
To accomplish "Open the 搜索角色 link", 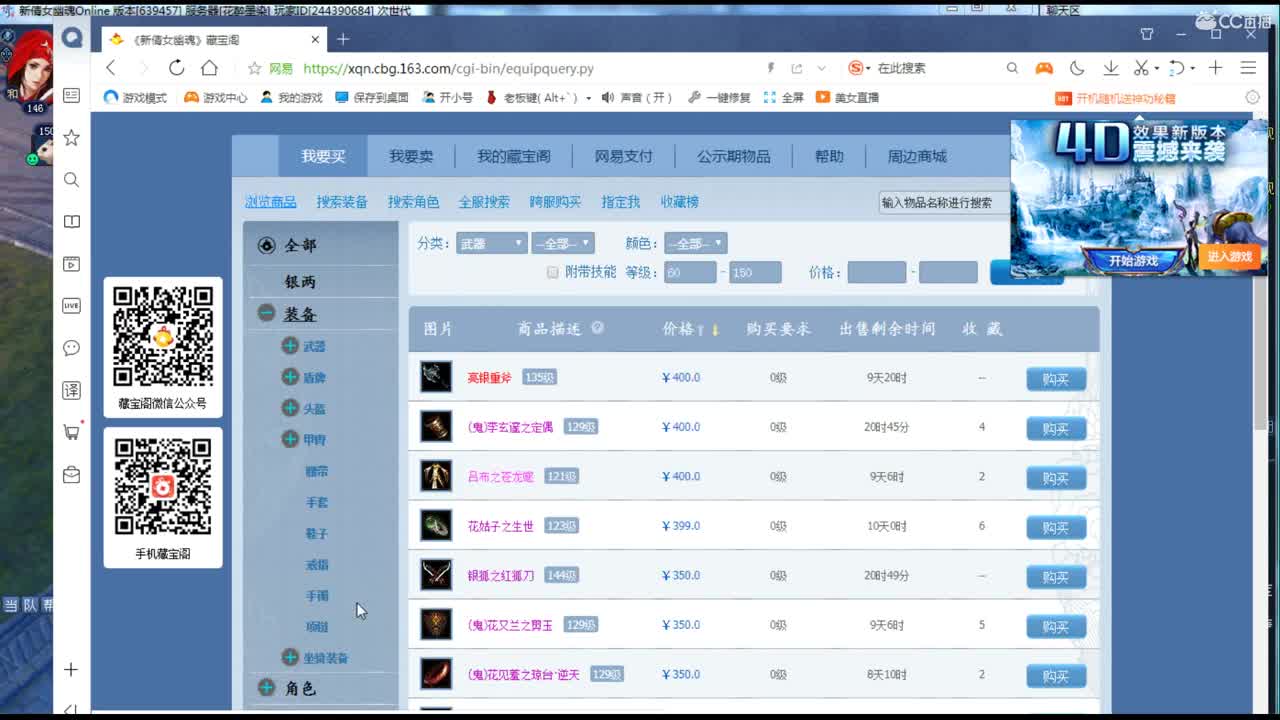I will tap(413, 202).
